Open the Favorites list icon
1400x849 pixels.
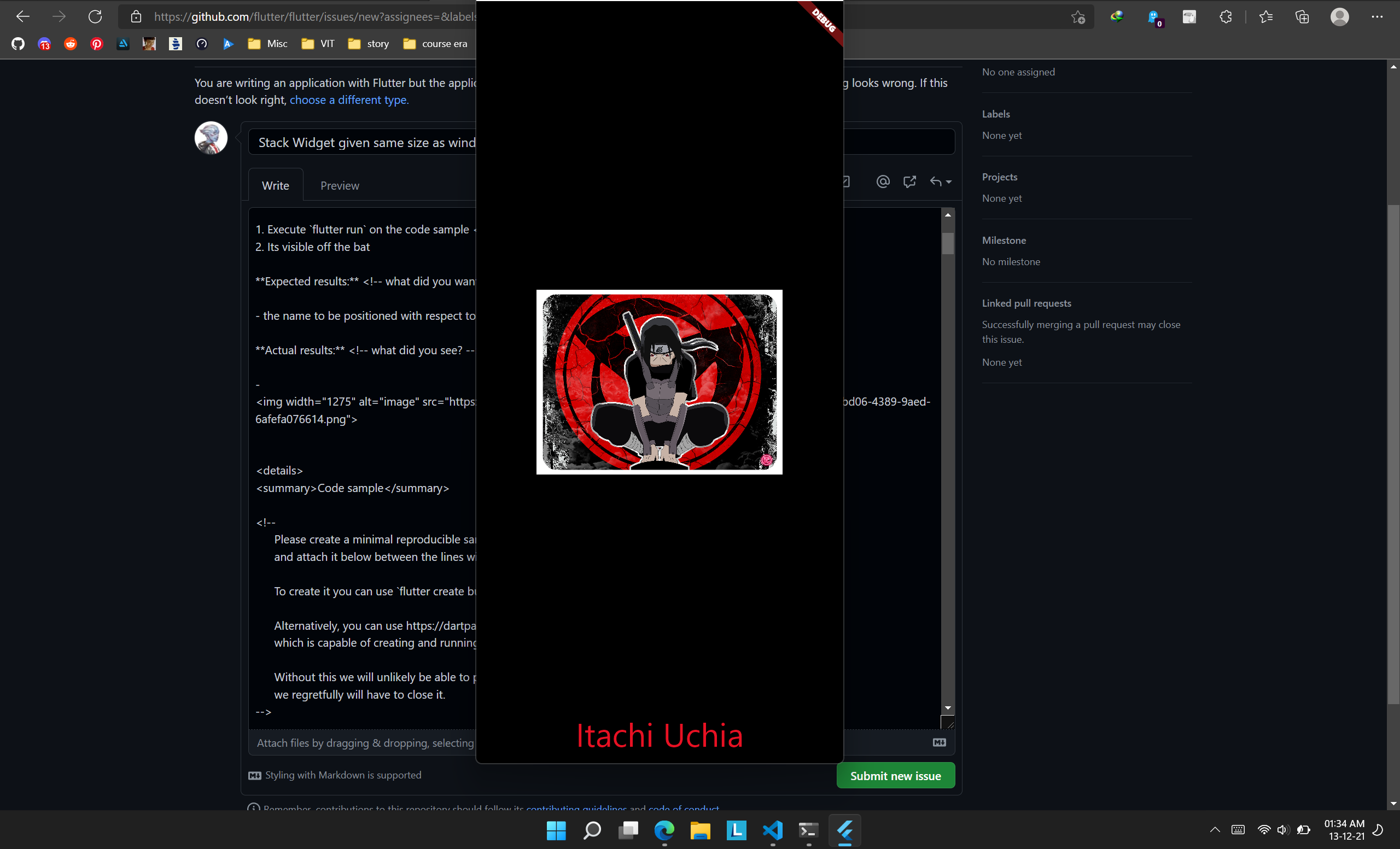pos(1265,17)
